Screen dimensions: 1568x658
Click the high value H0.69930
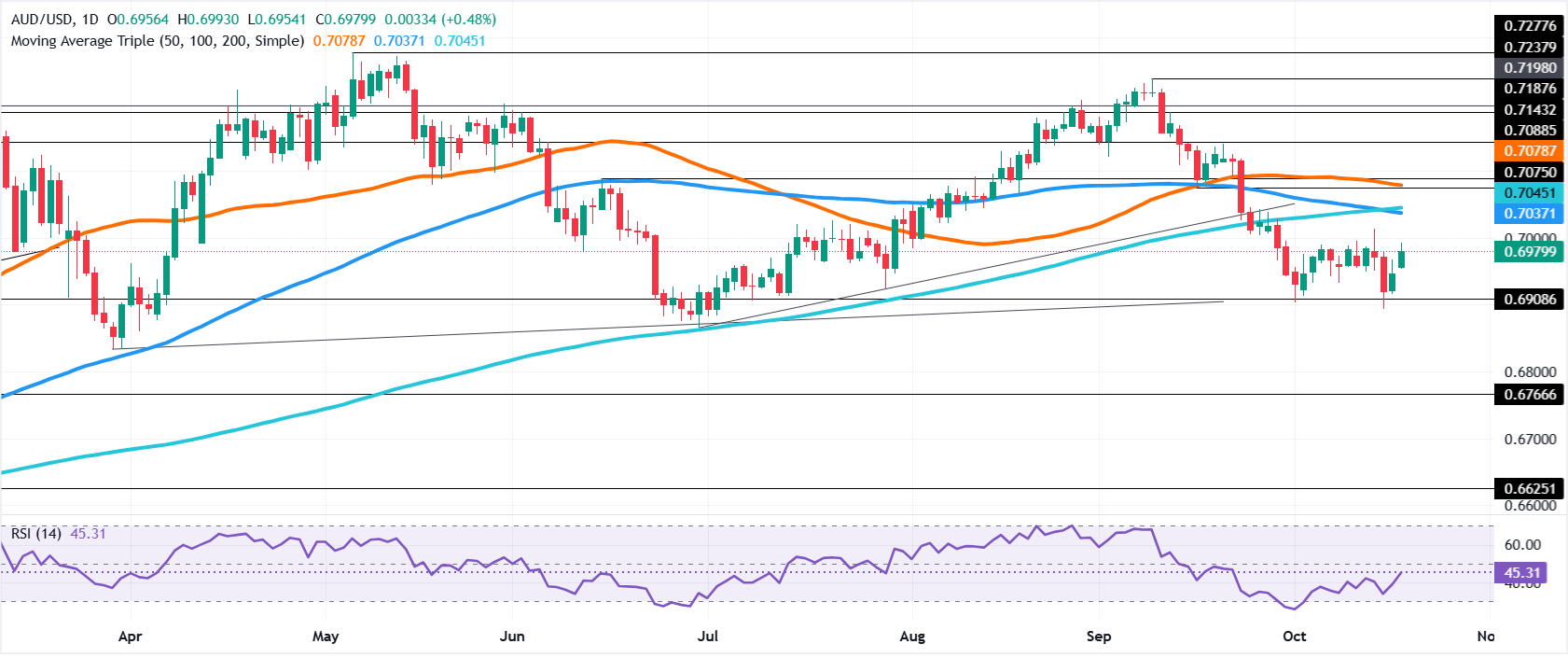210,19
